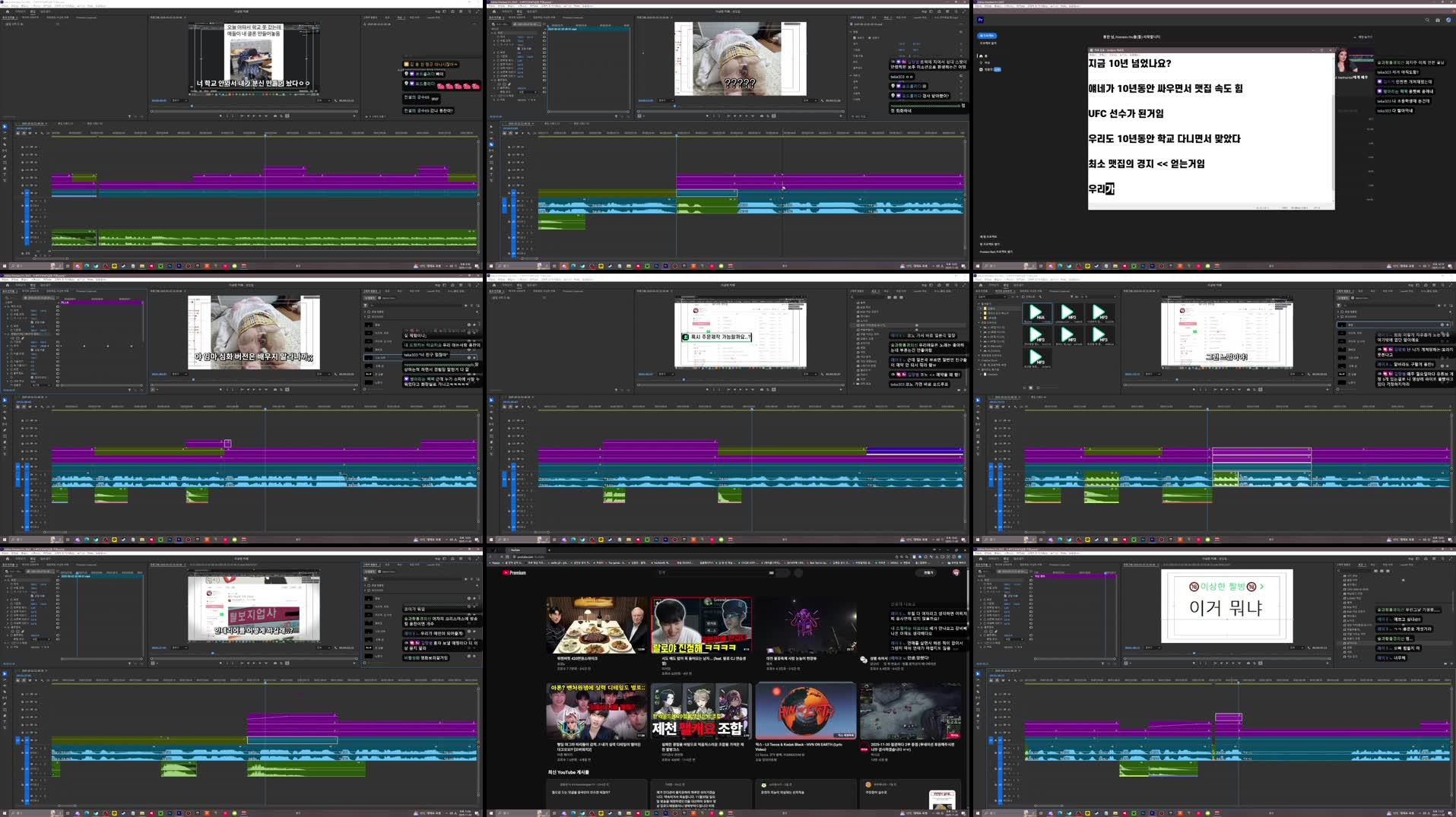This screenshot has height=817, width=1456.
Task: Click an MP3 clip thumbnail in the project panel
Action: [x=1067, y=313]
